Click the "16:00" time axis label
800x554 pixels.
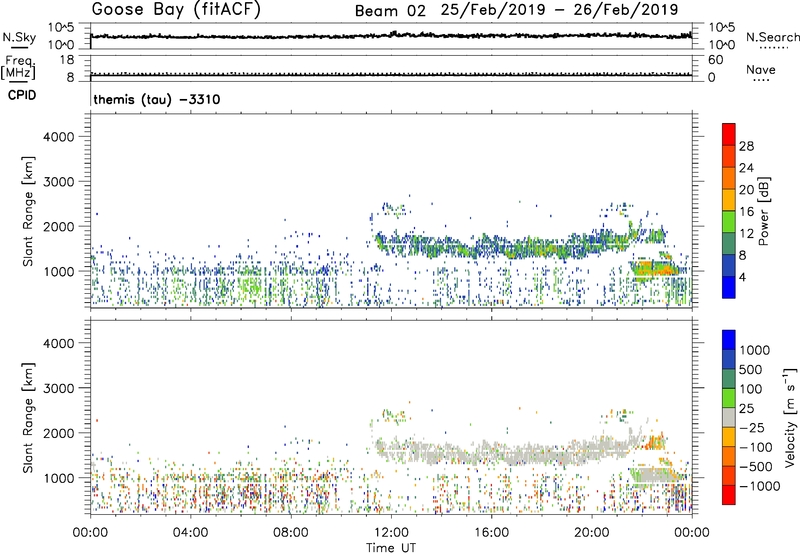(491, 533)
